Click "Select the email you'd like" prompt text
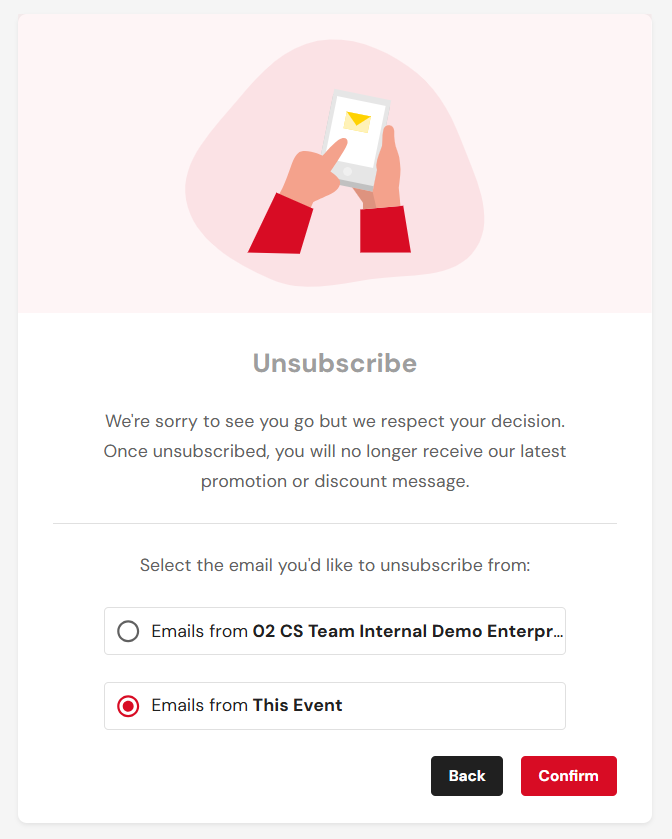 point(335,565)
